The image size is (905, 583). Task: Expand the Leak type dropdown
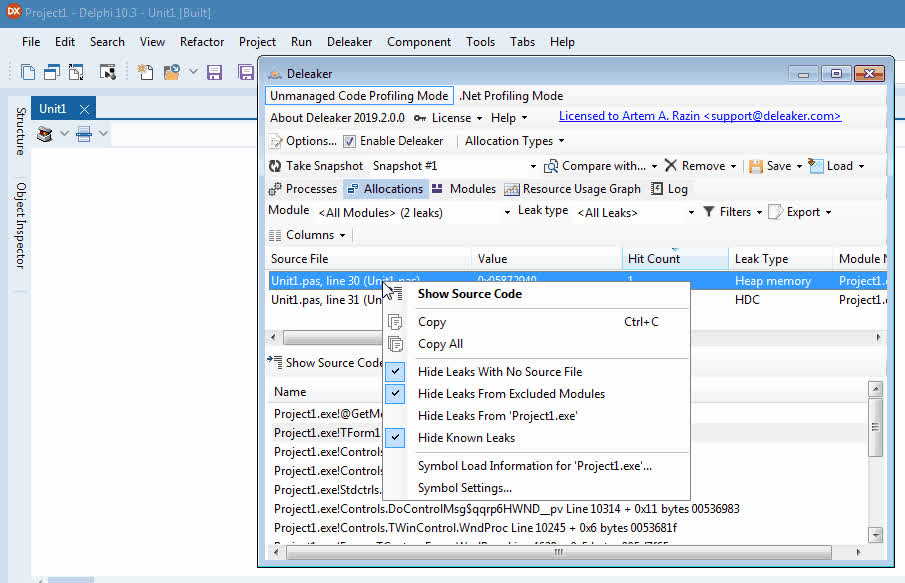point(691,213)
